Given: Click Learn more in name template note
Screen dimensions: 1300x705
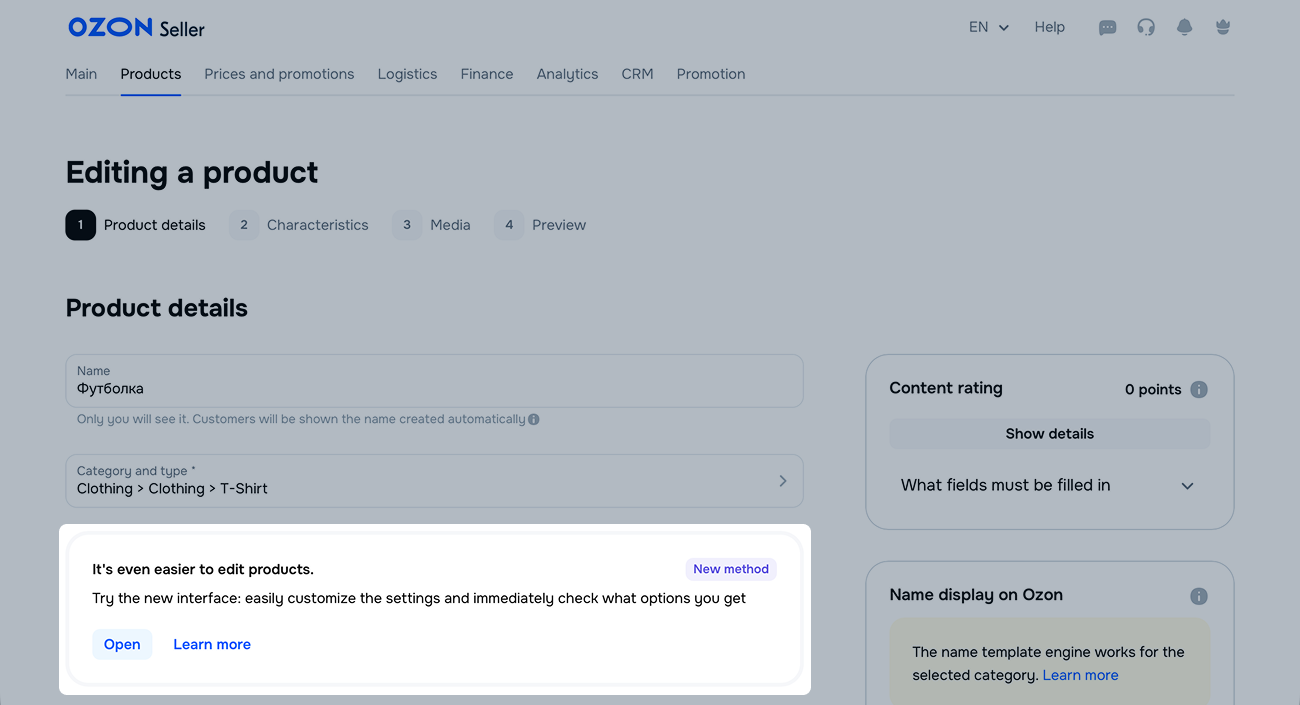Looking at the screenshot, I should 1080,676.
